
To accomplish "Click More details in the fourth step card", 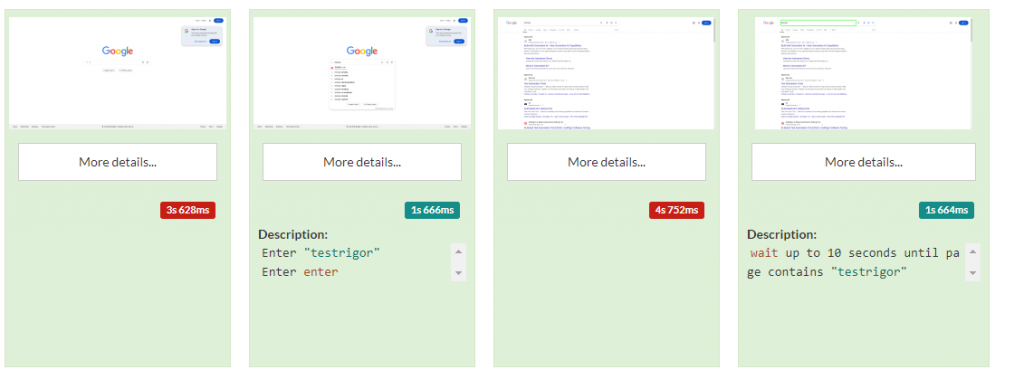I will (x=863, y=162).
